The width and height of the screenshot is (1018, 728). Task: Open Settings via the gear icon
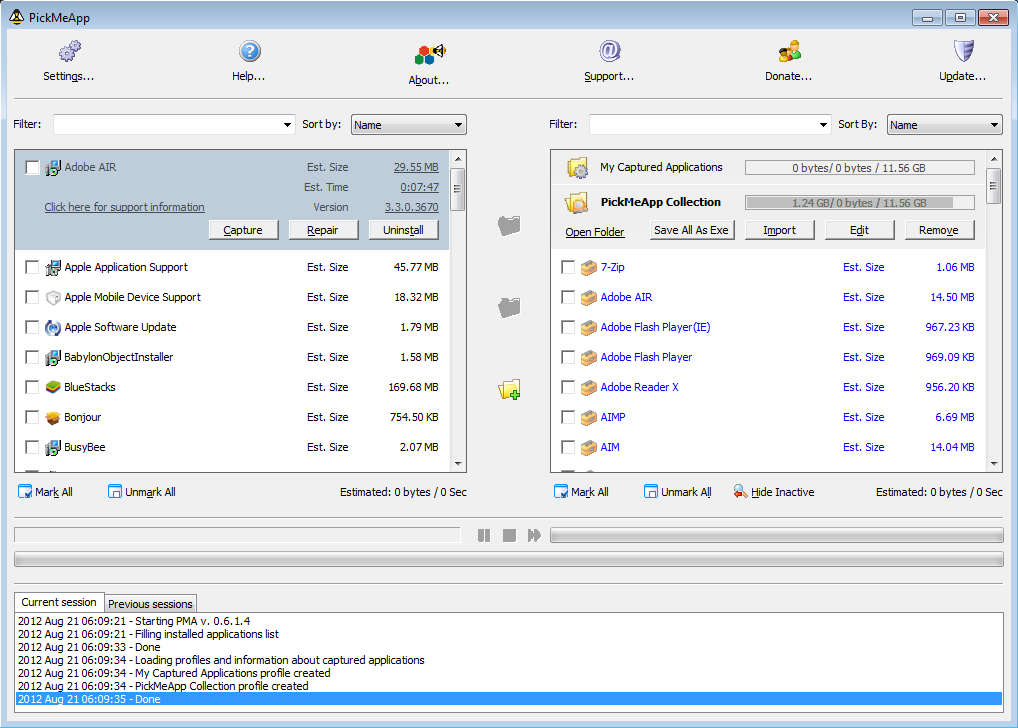click(69, 51)
